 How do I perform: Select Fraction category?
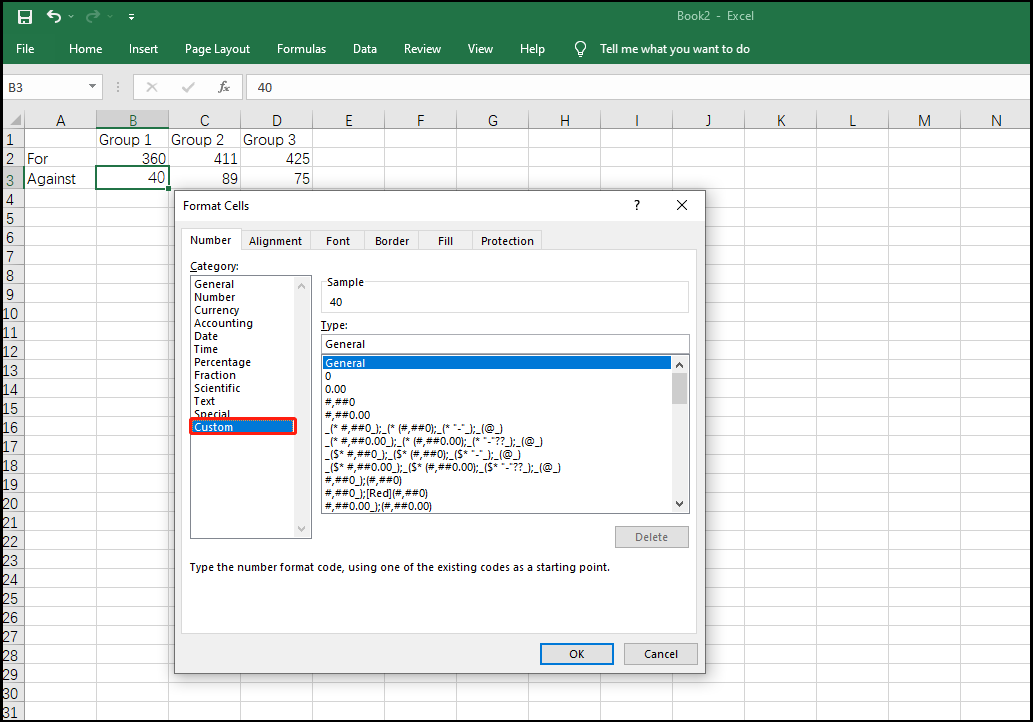click(215, 375)
